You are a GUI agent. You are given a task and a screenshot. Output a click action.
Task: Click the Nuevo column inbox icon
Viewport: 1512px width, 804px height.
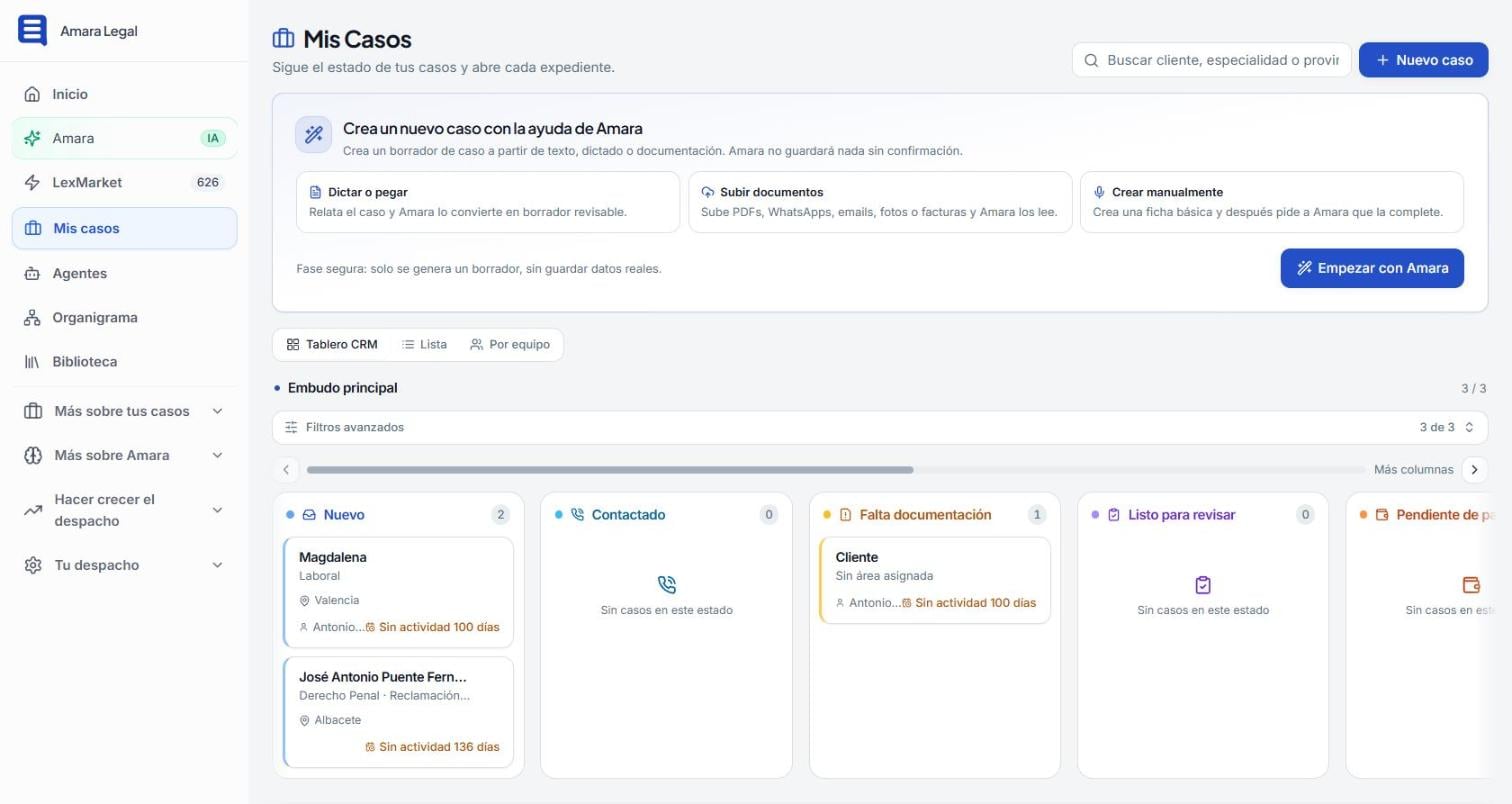point(309,515)
